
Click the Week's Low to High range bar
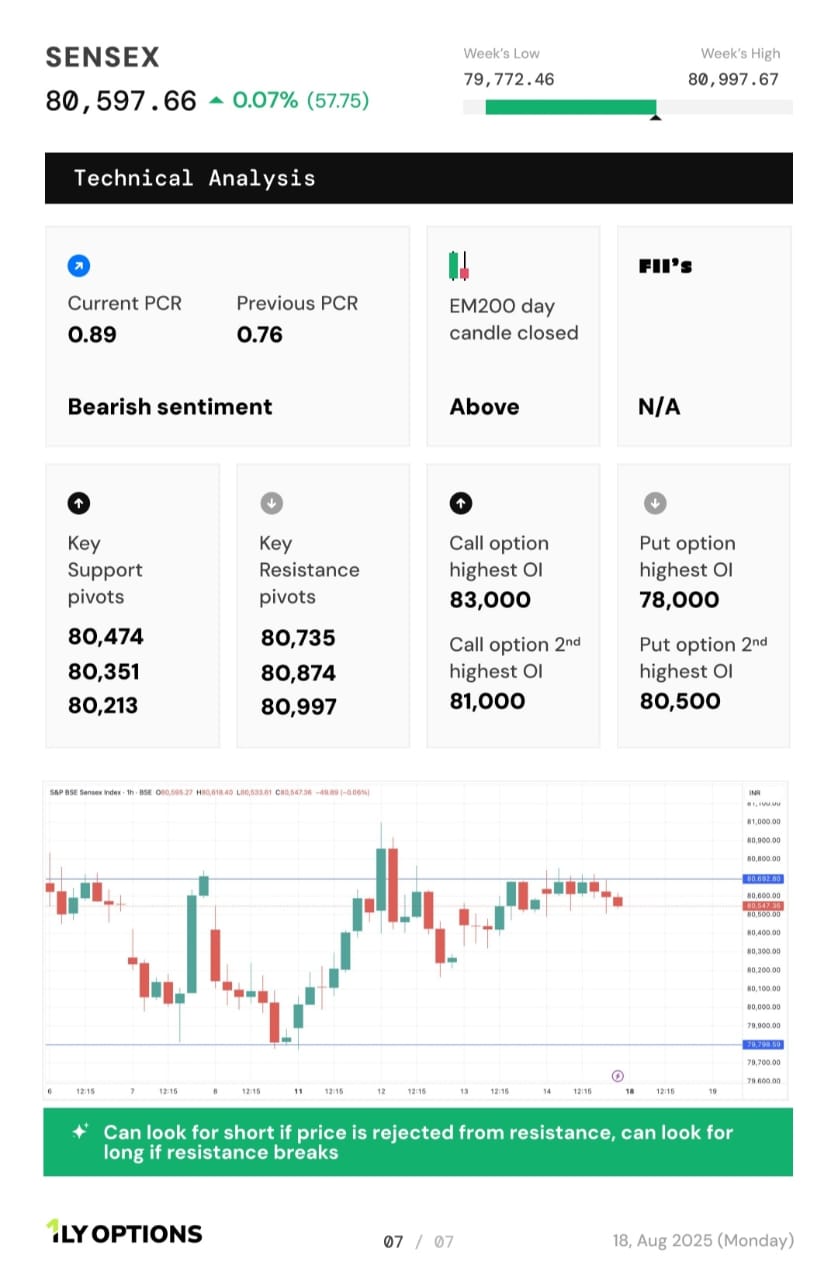click(x=627, y=107)
